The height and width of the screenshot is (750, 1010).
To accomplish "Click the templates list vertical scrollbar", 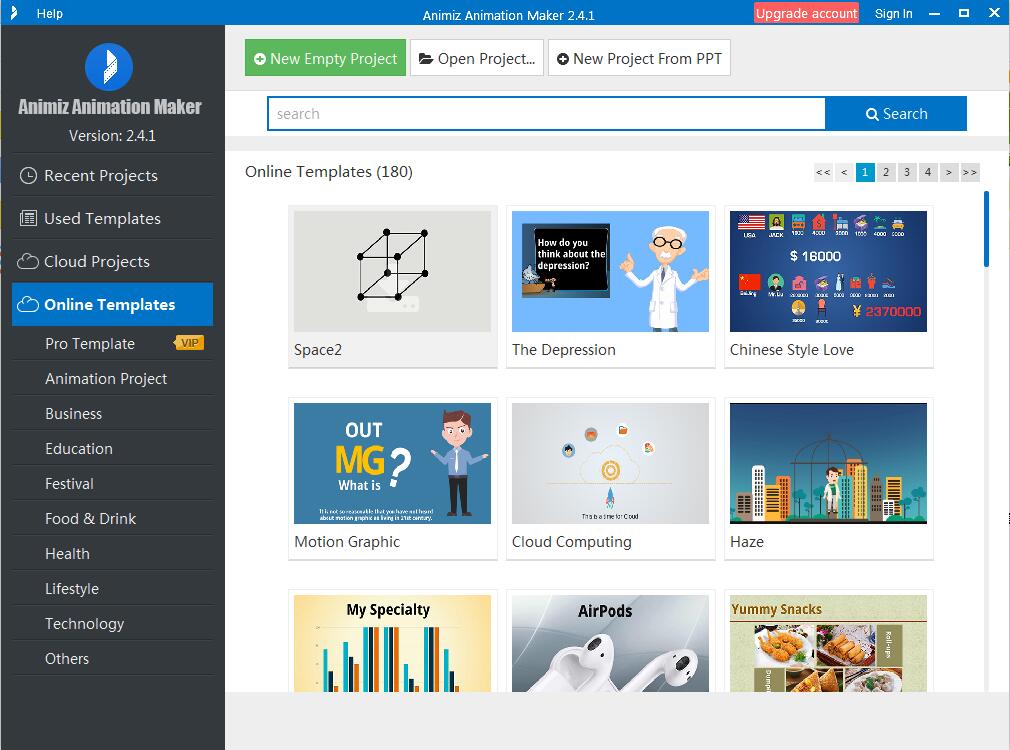I will coord(986,229).
